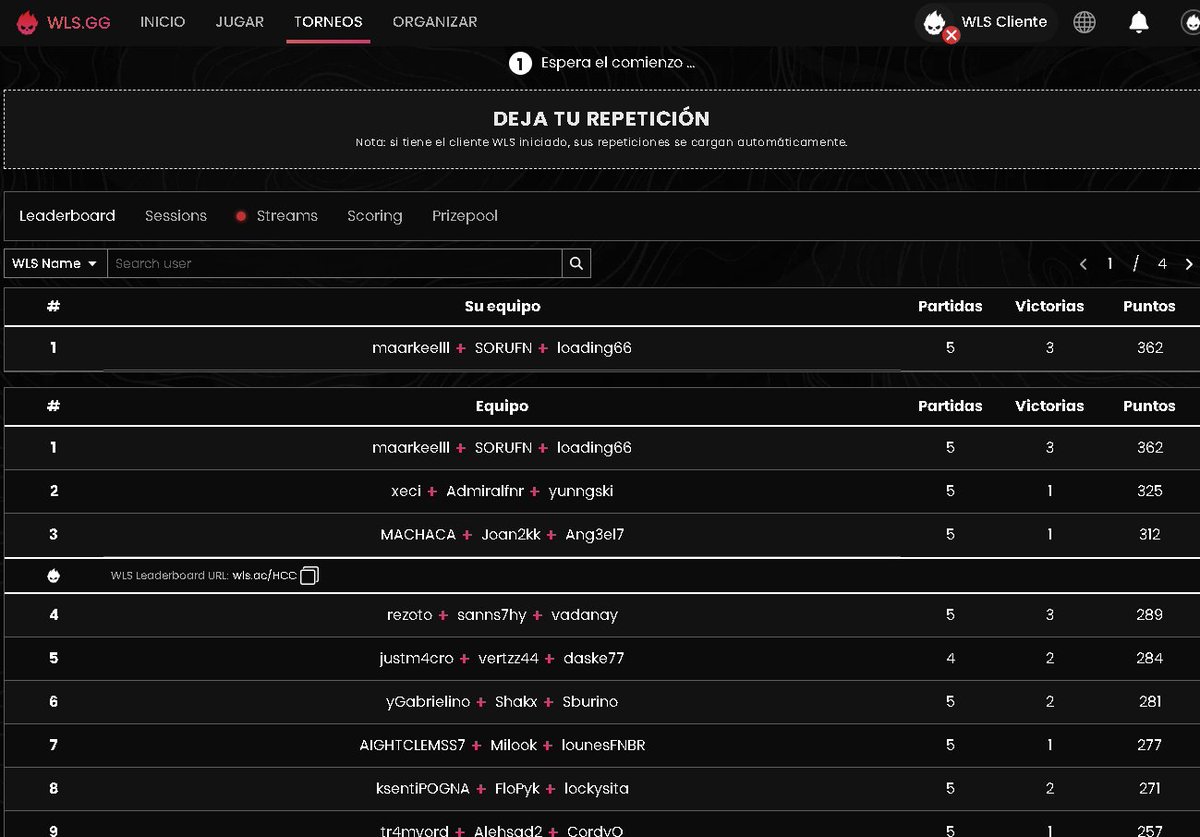Click the wls.ac/HCC link

click(264, 576)
